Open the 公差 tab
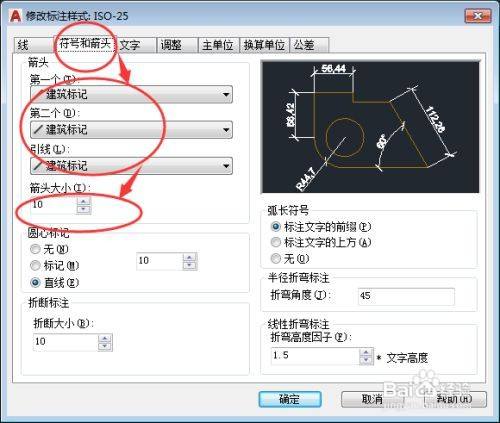The image size is (500, 423). tap(309, 45)
